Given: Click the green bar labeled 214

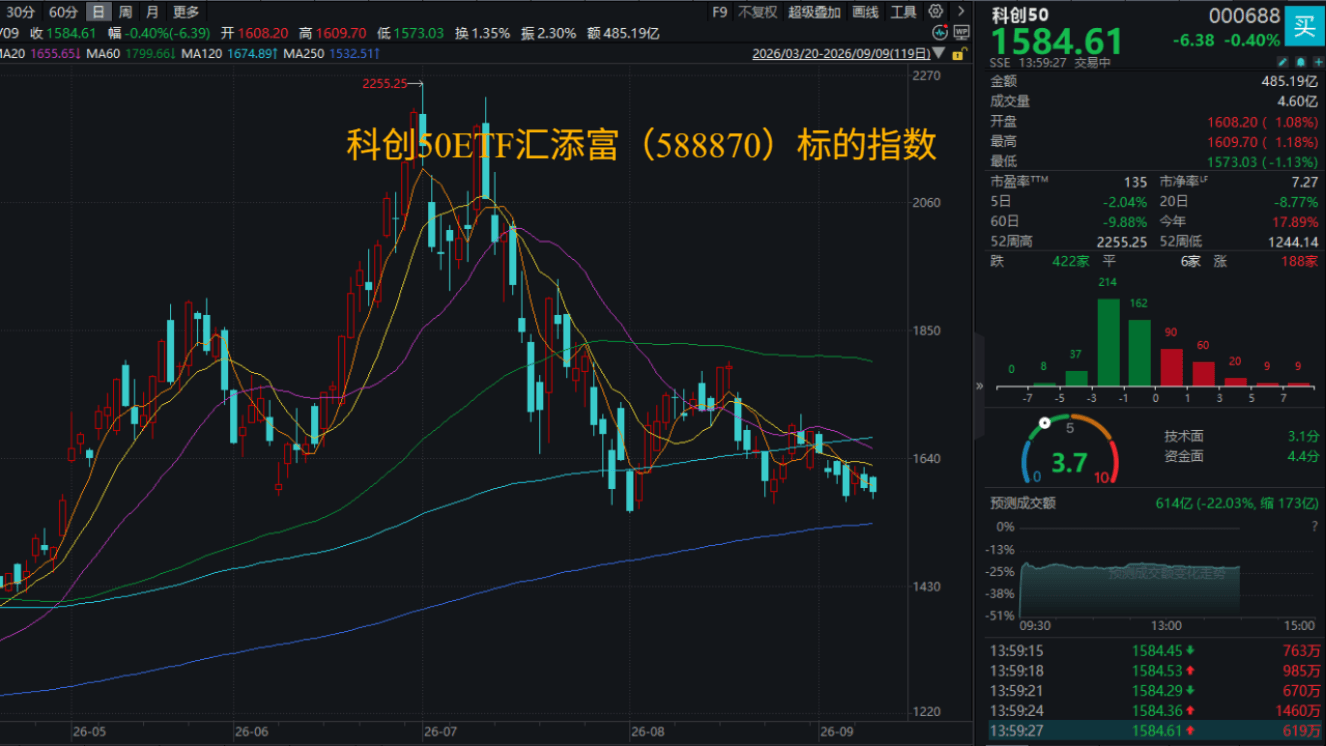Looking at the screenshot, I should [1108, 342].
